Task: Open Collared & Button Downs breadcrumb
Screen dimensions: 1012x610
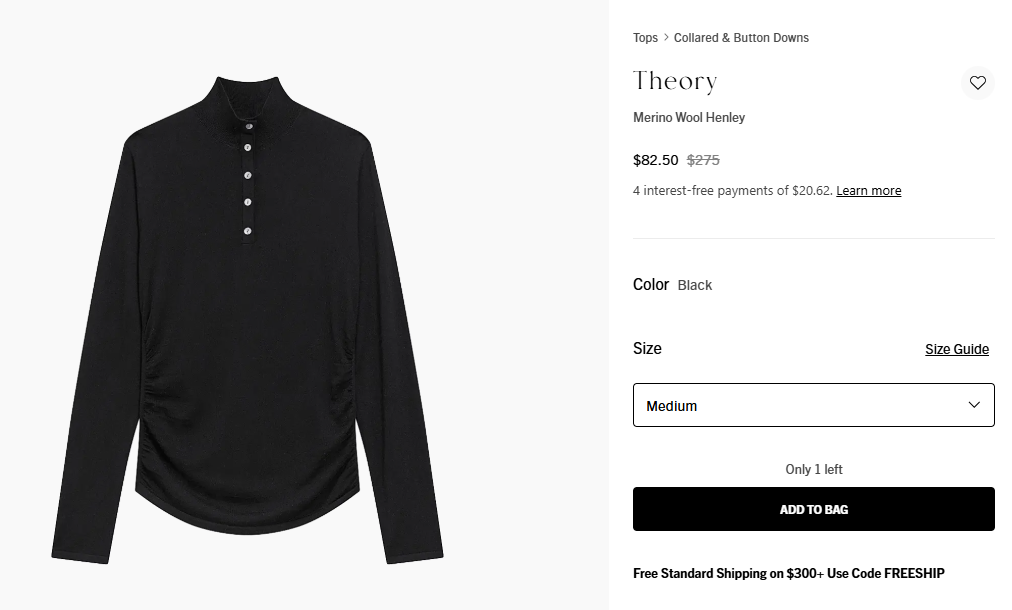Action: click(741, 38)
